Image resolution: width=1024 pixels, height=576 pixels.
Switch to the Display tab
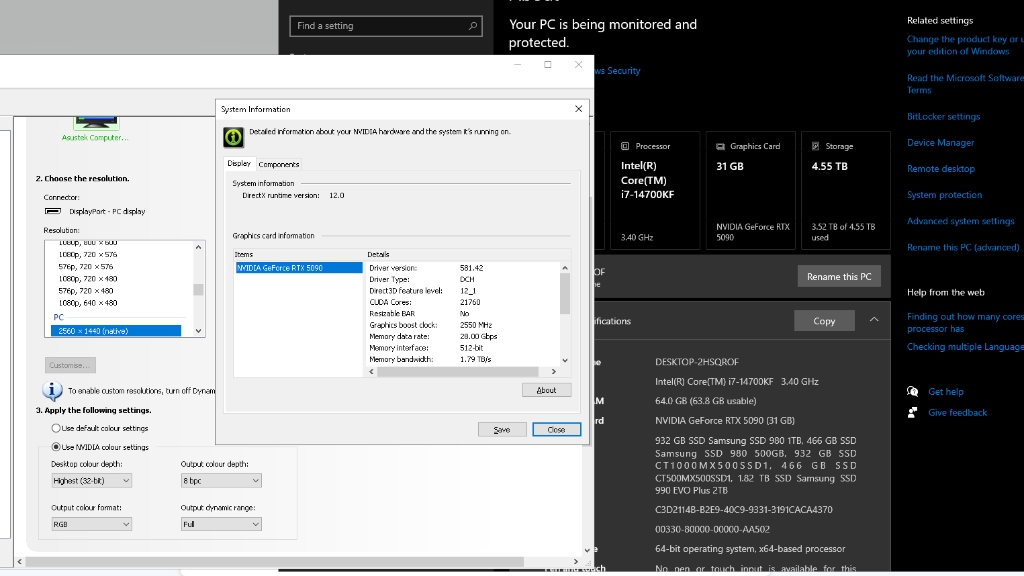click(x=239, y=163)
